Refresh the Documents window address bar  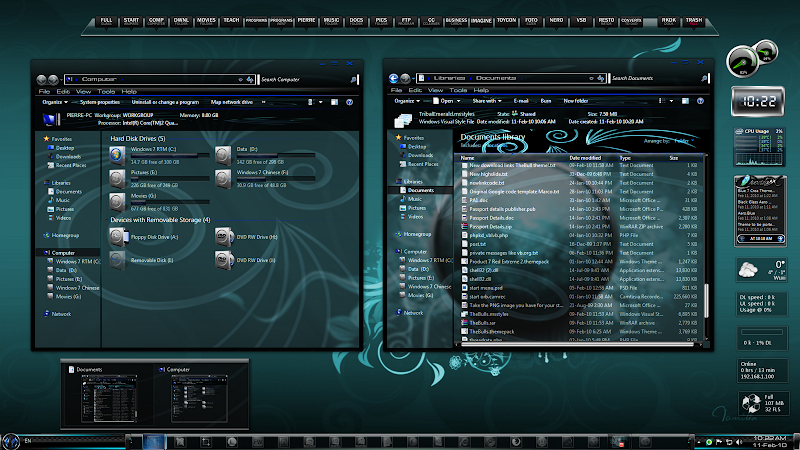pyautogui.click(x=601, y=79)
